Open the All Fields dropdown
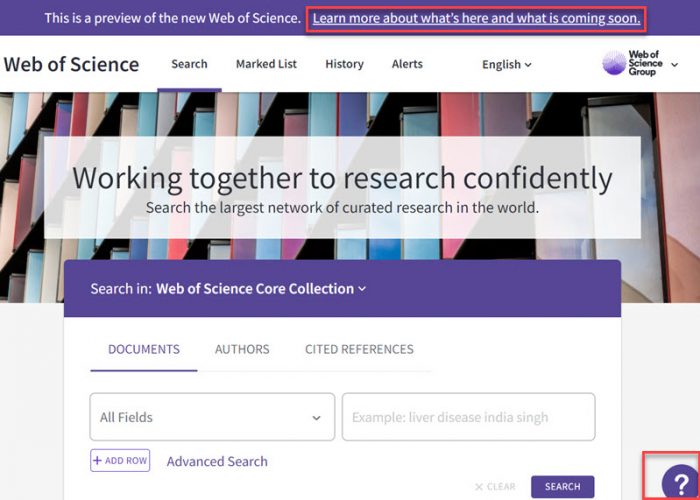This screenshot has width=700, height=500. pyautogui.click(x=212, y=417)
